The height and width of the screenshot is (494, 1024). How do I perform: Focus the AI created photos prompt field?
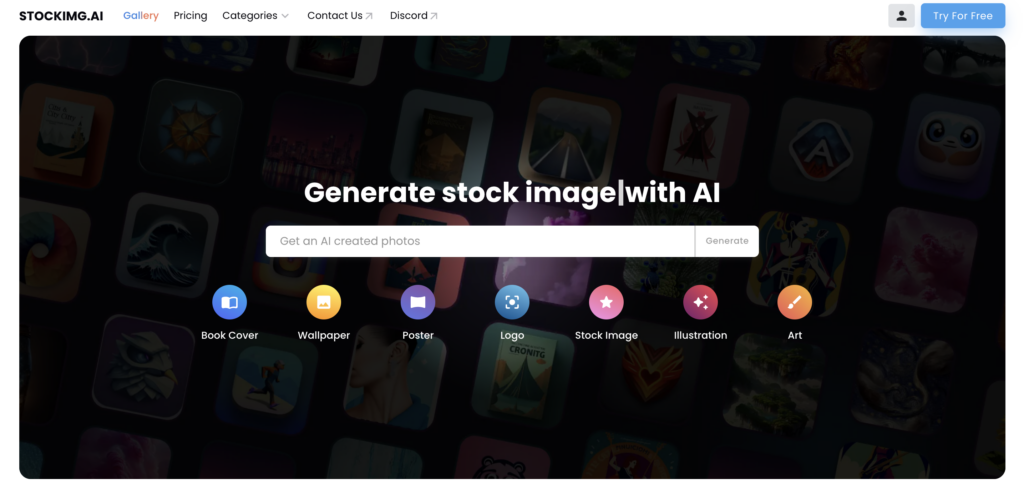pos(480,241)
